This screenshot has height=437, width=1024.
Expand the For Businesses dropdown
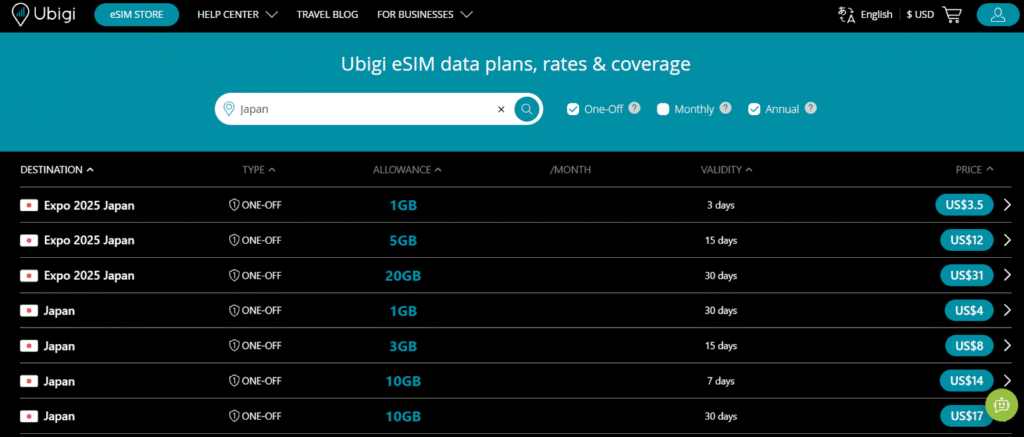pyautogui.click(x=424, y=15)
